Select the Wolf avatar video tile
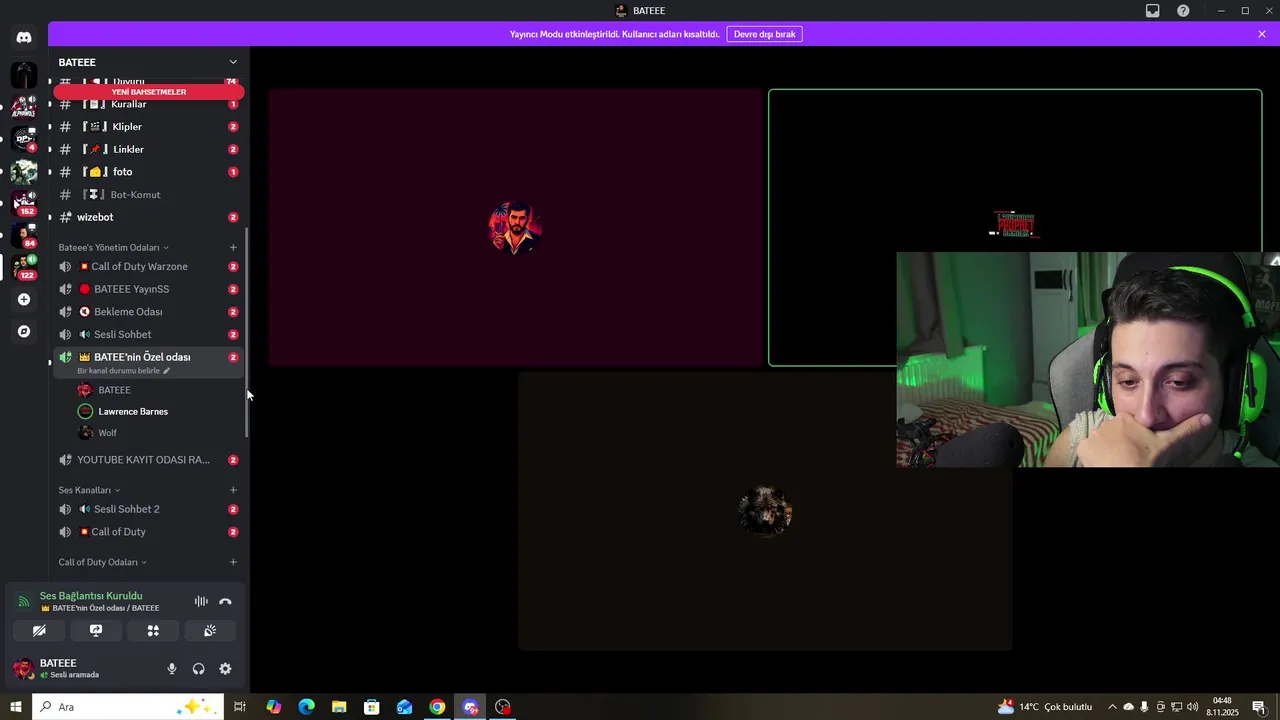Image resolution: width=1280 pixels, height=720 pixels. click(x=765, y=511)
